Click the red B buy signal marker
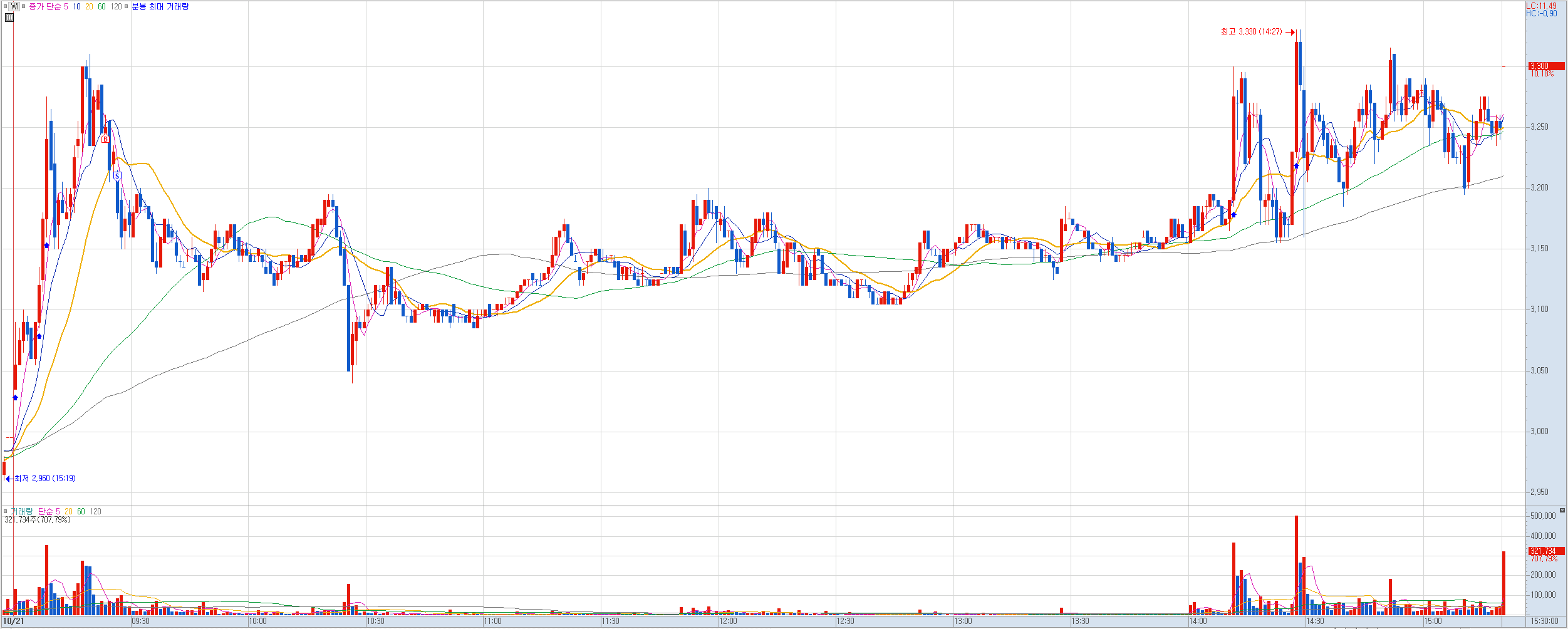Image resolution: width=1568 pixels, height=629 pixels. tap(105, 138)
